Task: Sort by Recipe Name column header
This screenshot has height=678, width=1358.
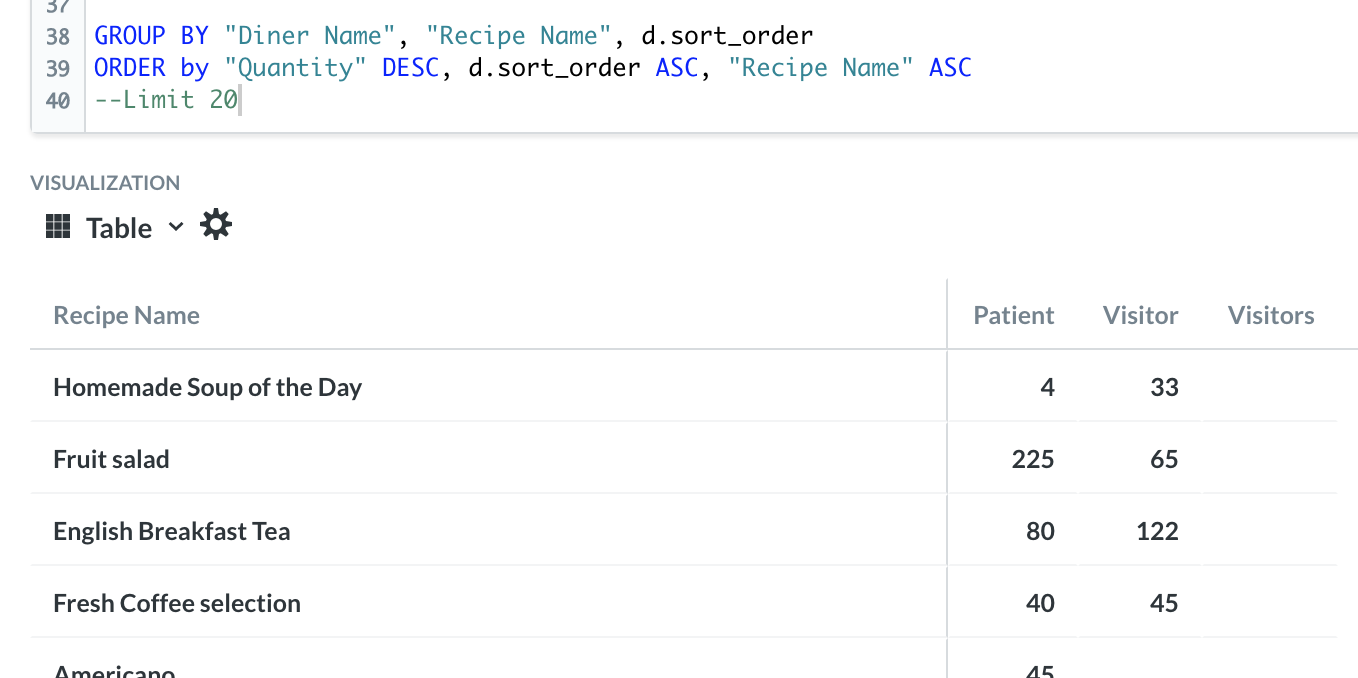Action: 126,315
